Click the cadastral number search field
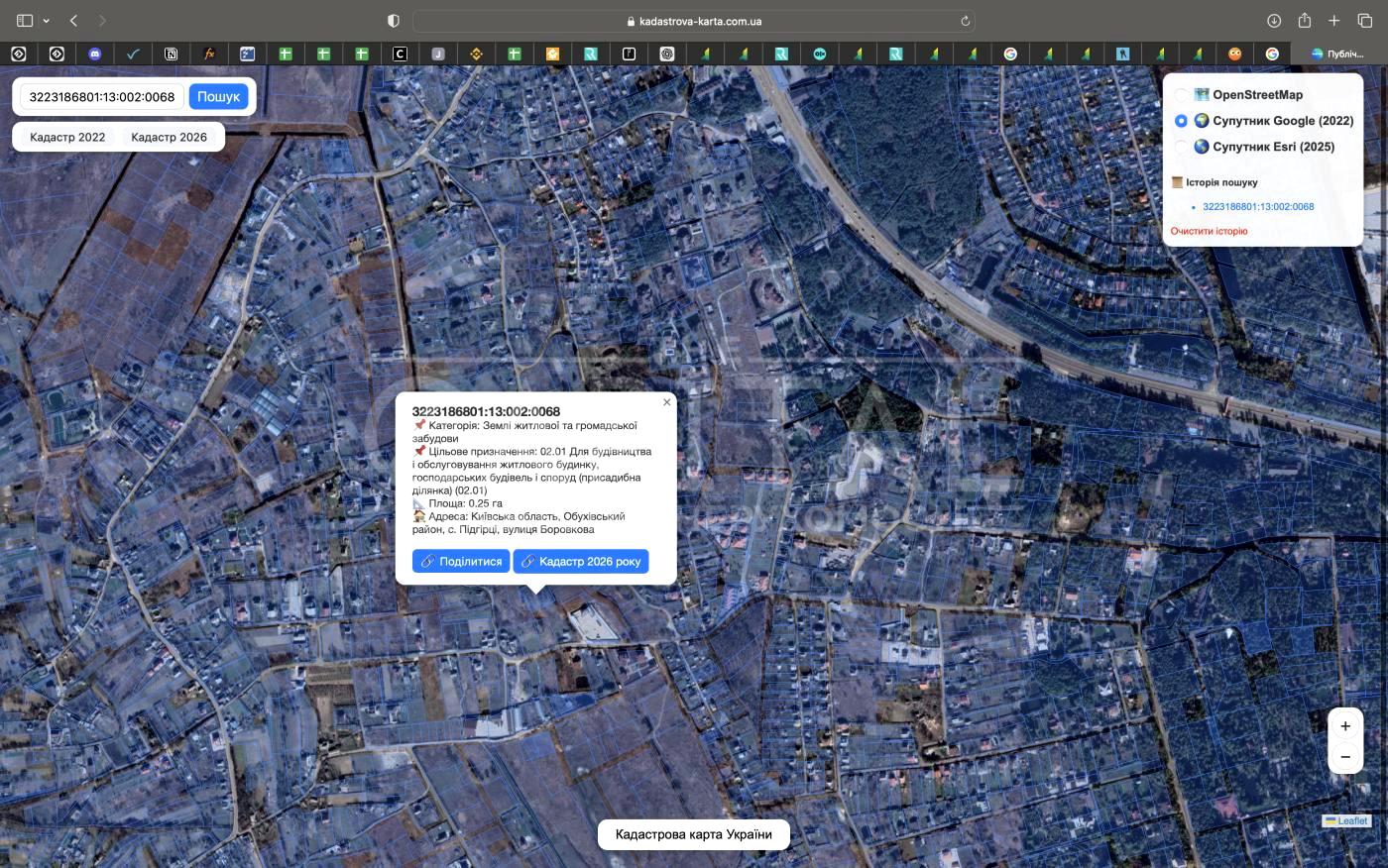 click(102, 96)
